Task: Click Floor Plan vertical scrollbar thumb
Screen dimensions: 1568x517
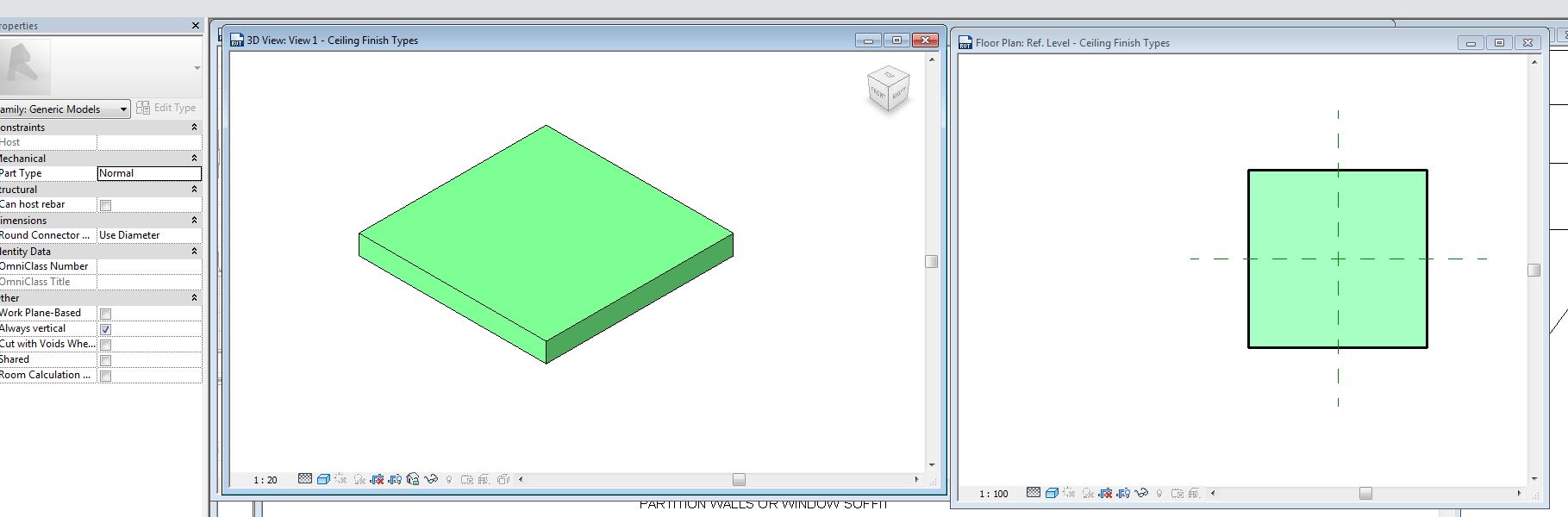Action: (x=1534, y=270)
